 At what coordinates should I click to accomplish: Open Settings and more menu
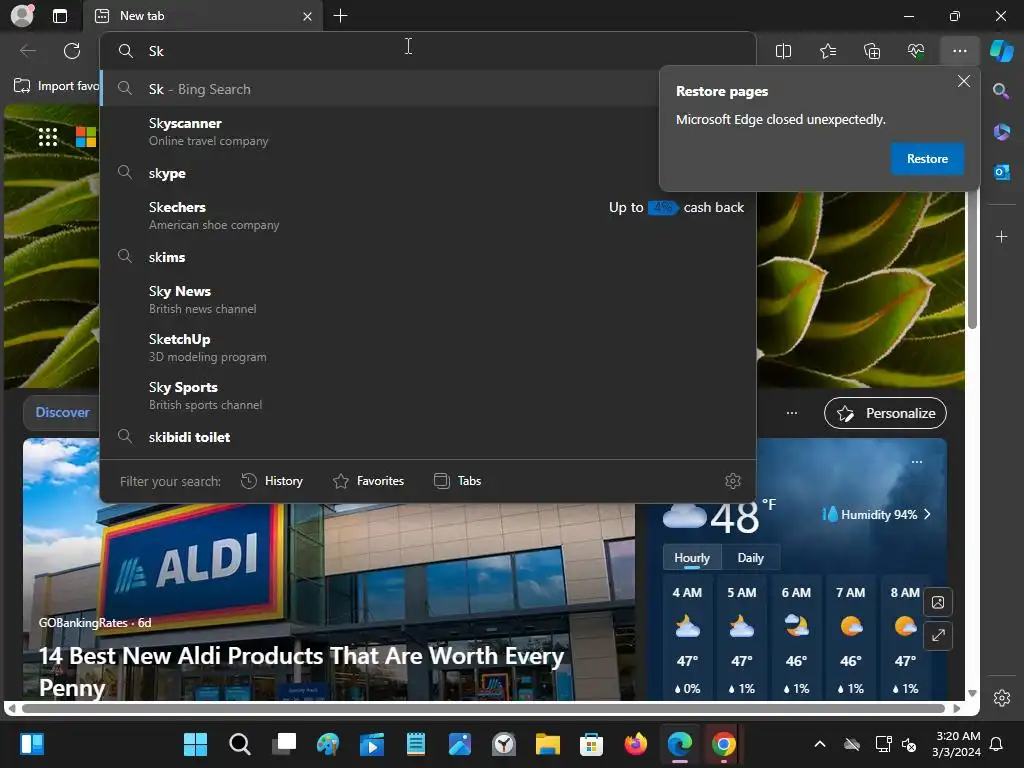[x=959, y=51]
